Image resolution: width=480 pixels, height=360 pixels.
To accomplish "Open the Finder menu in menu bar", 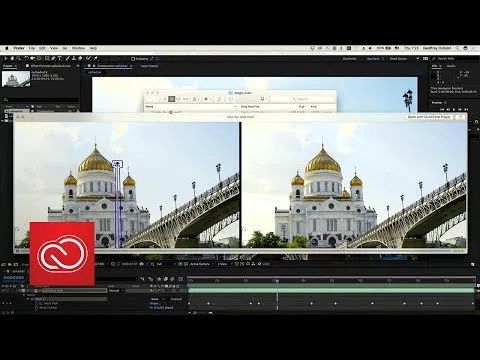I will tap(19, 48).
